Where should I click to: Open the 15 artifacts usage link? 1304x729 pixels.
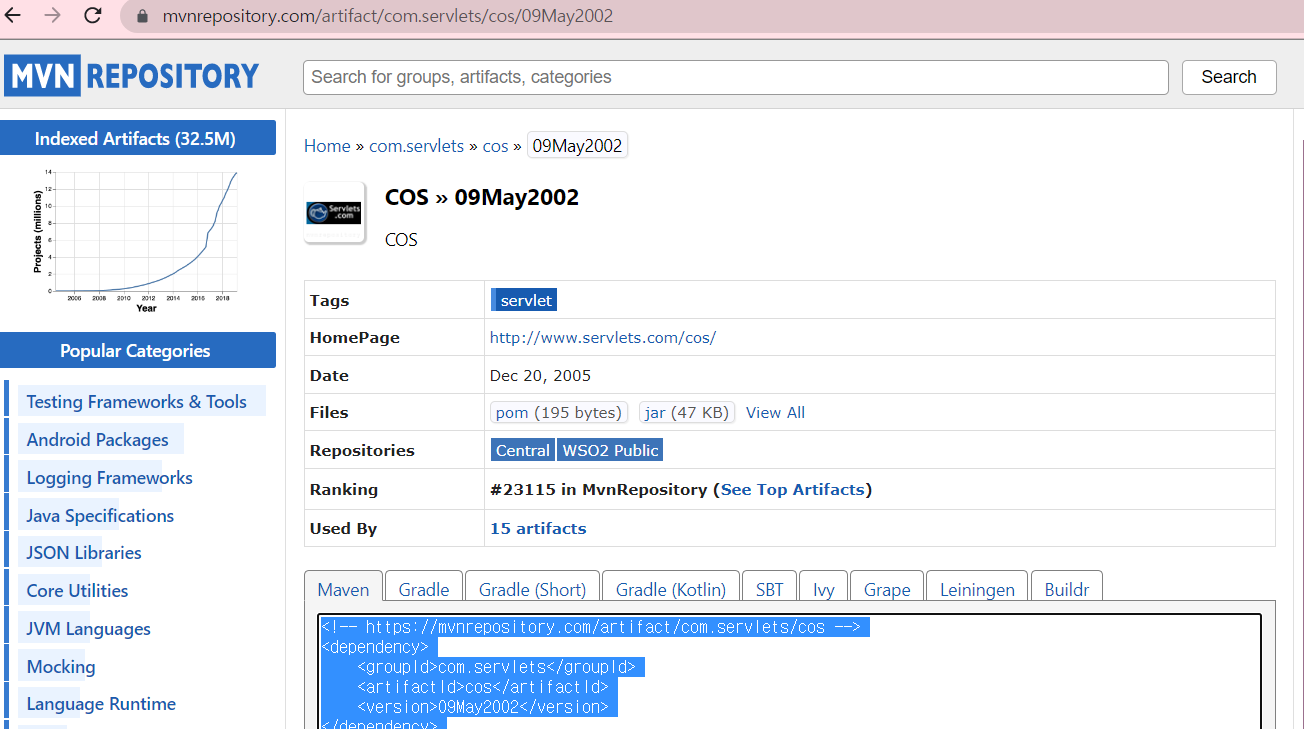pyautogui.click(x=538, y=529)
